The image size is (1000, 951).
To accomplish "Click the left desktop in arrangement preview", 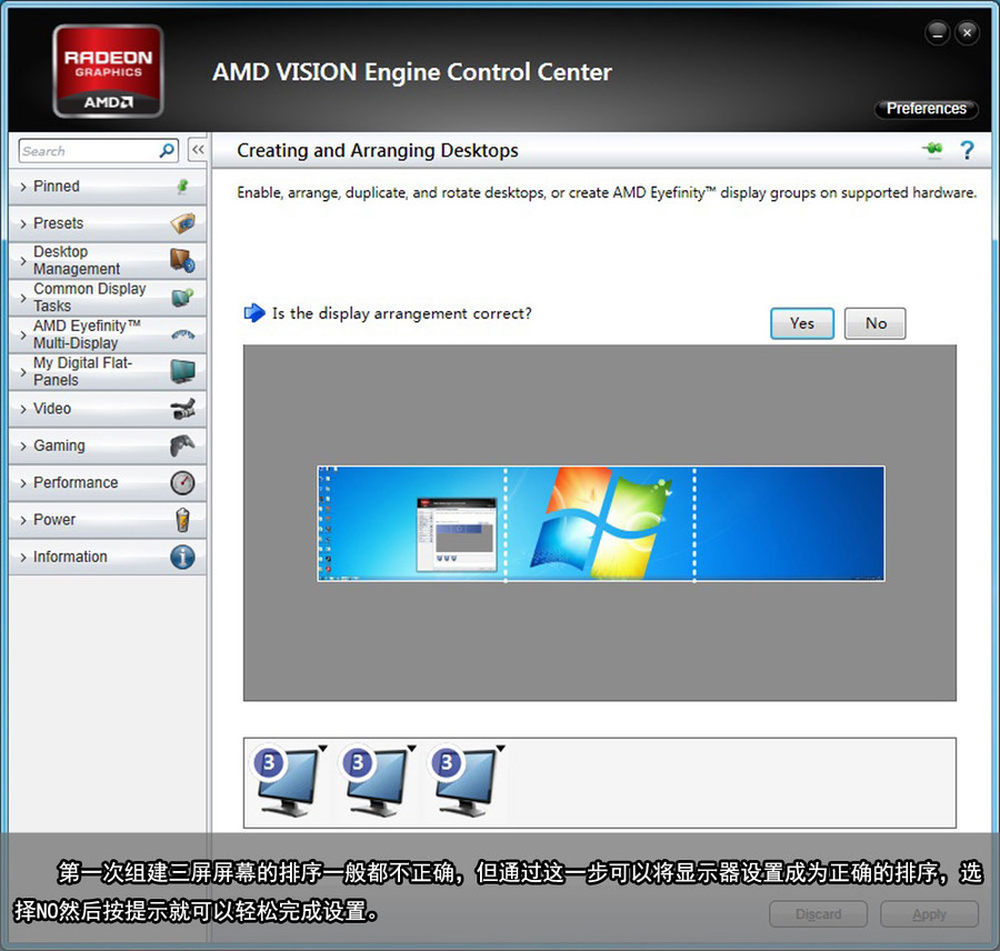I will tap(411, 524).
